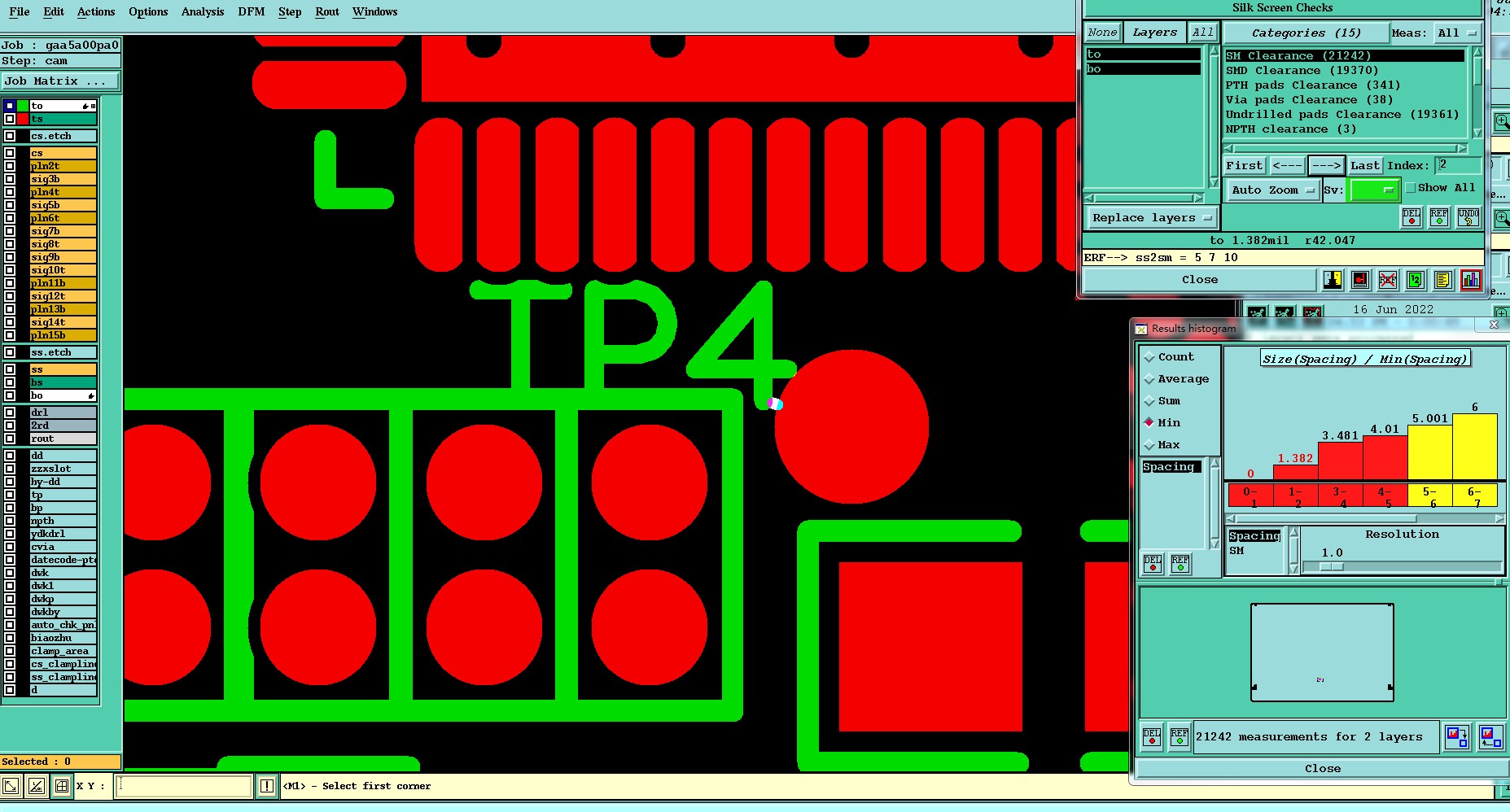Open the Auto Zoom dropdown
This screenshot has width=1510, height=812.
point(1272,190)
